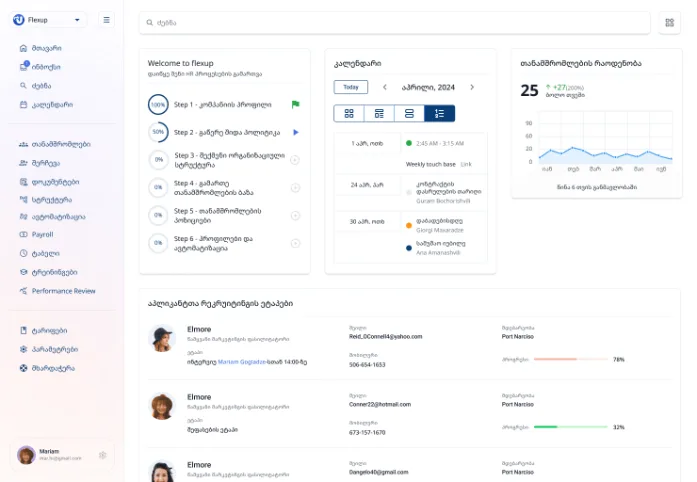This screenshot has width=697, height=482.
Task: Click the blue play arrow on Step 2
Action: [296, 132]
